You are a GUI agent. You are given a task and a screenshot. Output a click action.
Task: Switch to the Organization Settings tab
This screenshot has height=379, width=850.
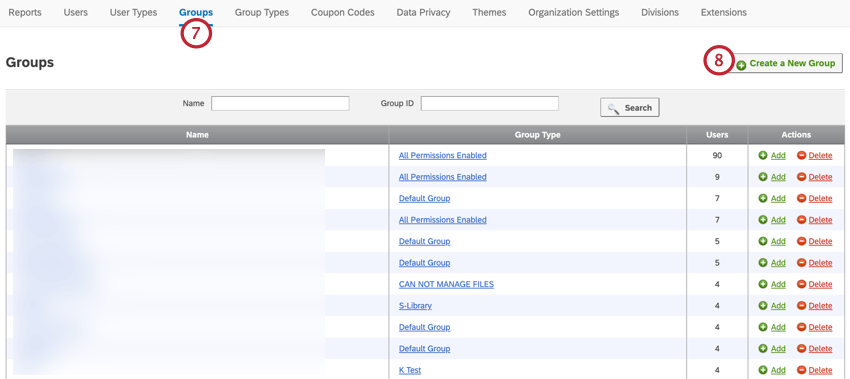574,12
